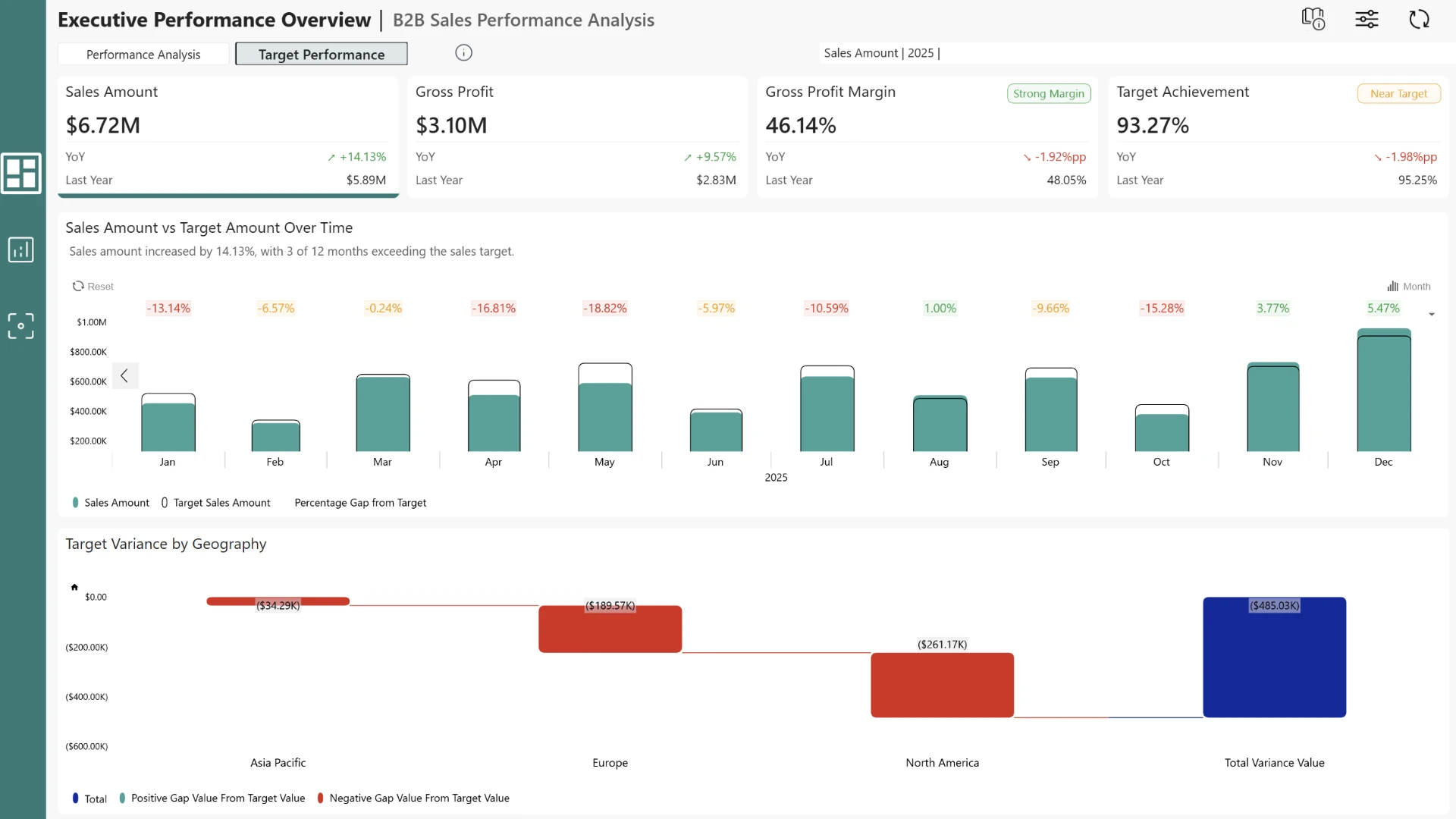Click the ($485.03K) total variance label

(1275, 606)
